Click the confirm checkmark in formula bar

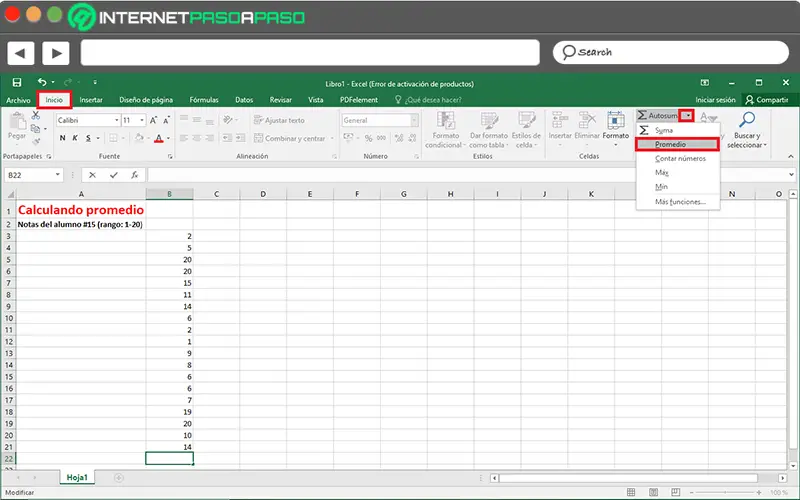coord(113,175)
